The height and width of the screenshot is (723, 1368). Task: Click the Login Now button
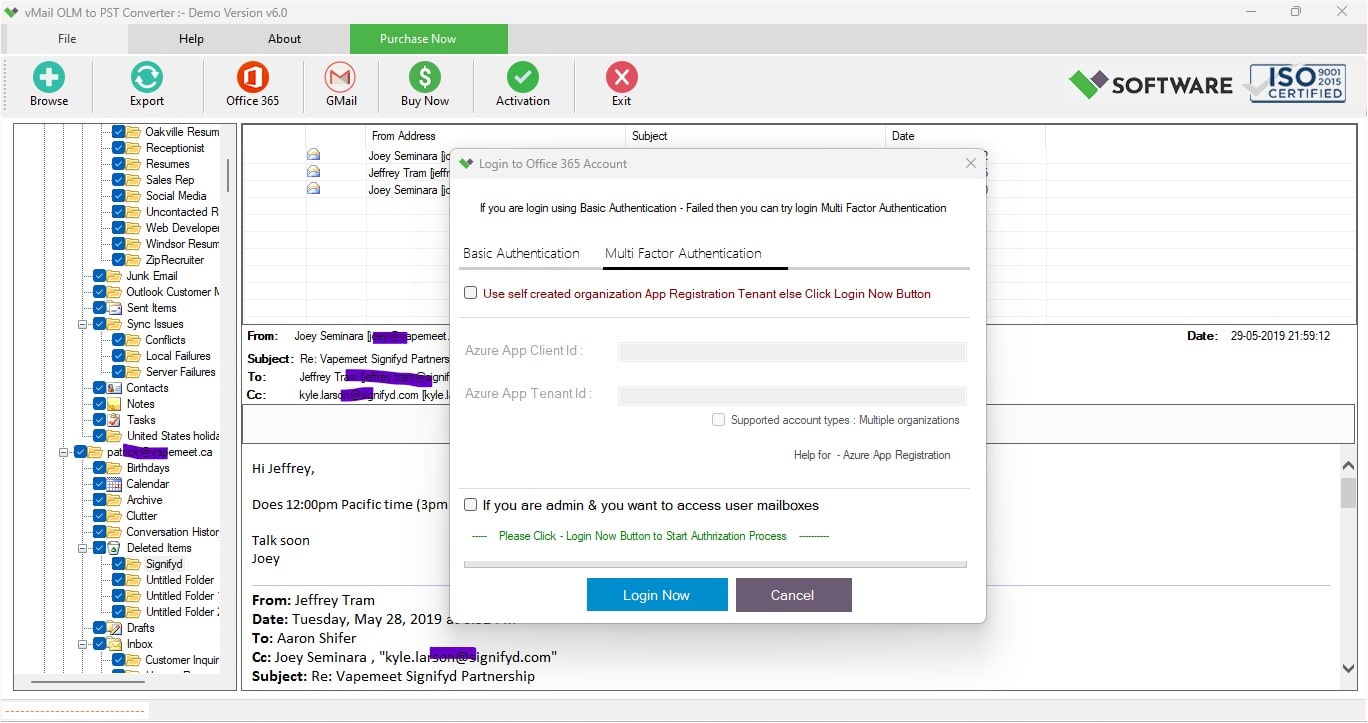coord(656,595)
